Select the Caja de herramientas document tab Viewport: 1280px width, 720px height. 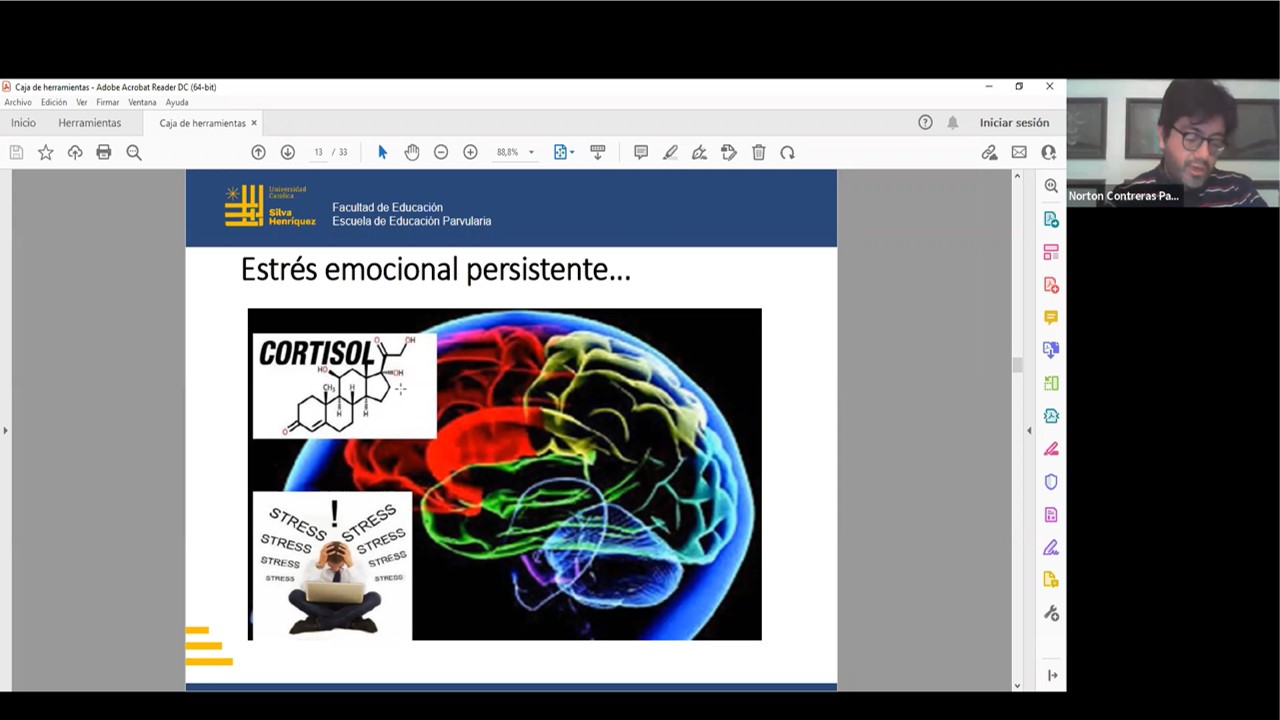(x=202, y=123)
